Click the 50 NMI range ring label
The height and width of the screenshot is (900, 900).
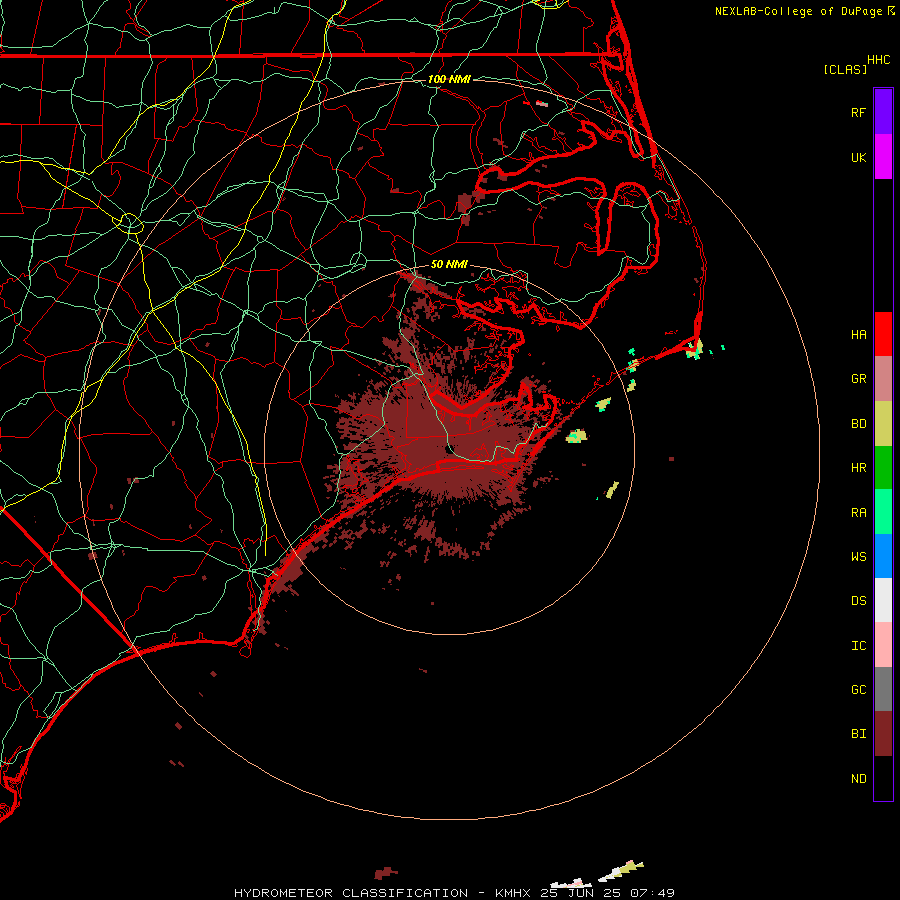(x=449, y=264)
